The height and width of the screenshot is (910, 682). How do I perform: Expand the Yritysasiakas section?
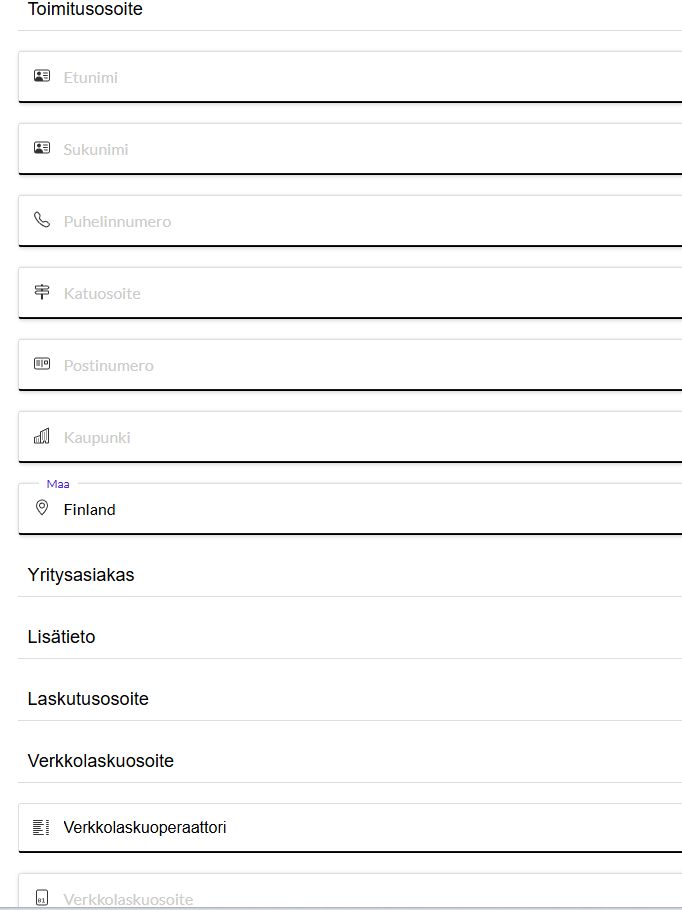(x=351, y=575)
